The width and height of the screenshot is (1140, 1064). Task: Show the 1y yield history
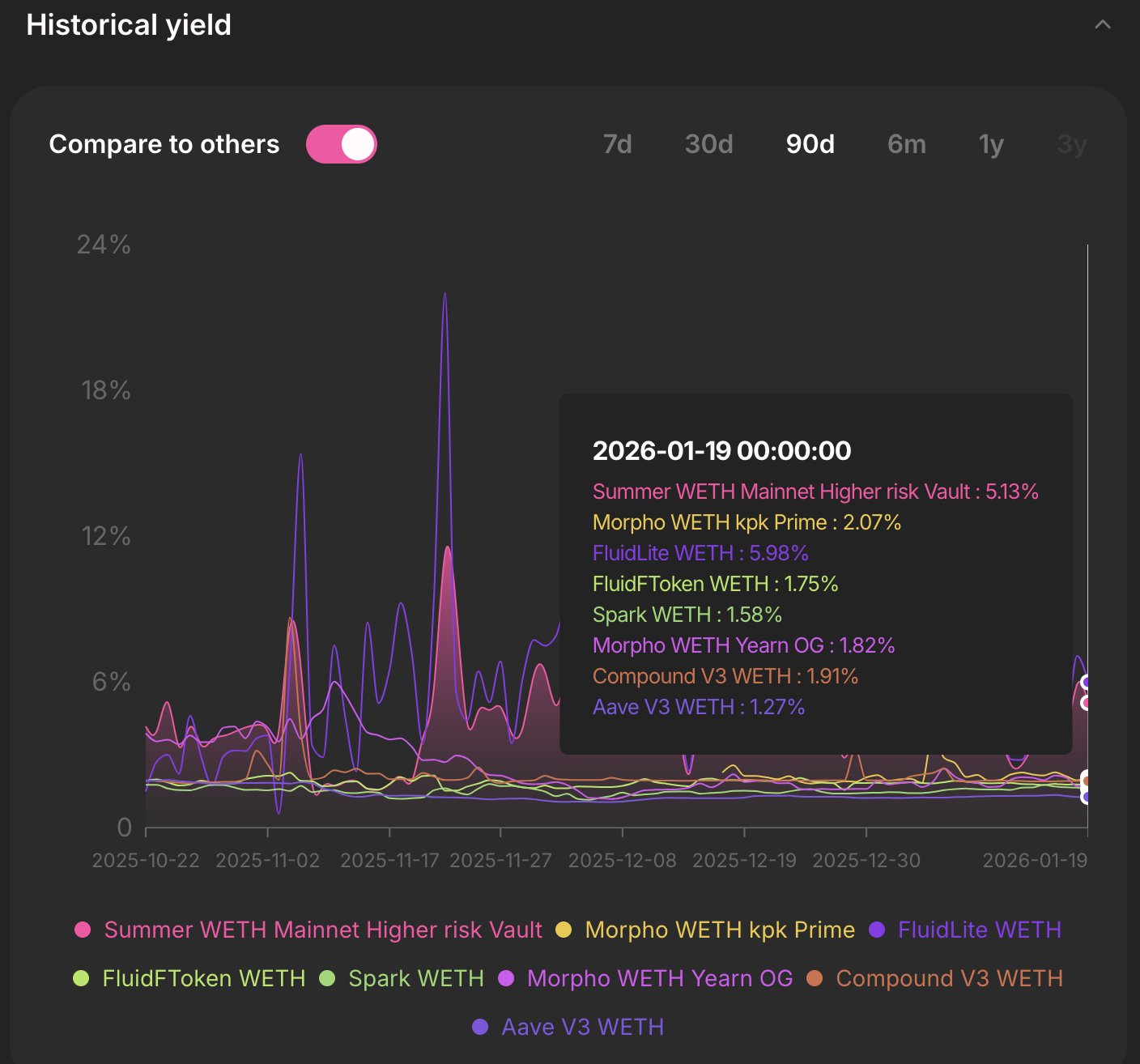click(991, 144)
